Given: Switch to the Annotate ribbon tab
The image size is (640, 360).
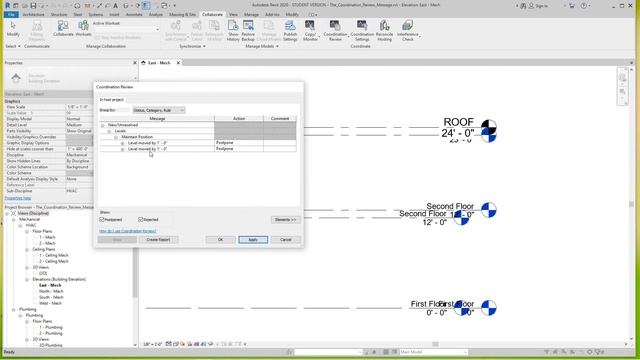Looking at the screenshot, I should (134, 15).
